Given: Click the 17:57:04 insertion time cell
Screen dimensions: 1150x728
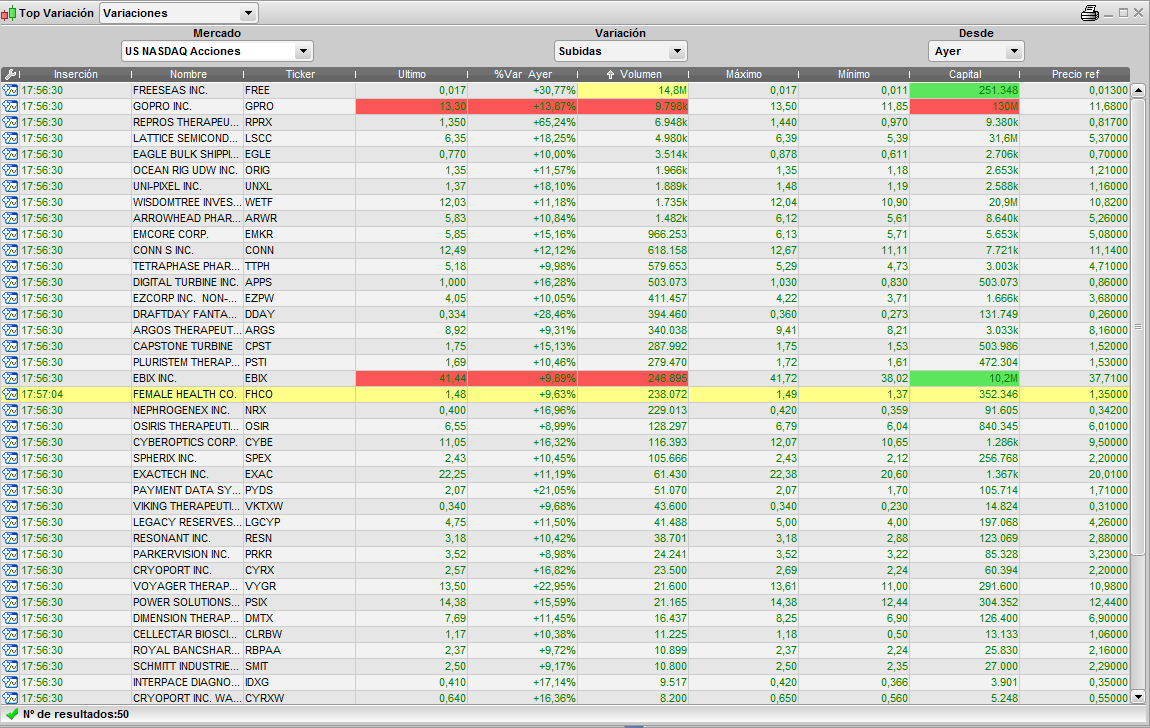Looking at the screenshot, I should (x=76, y=394).
